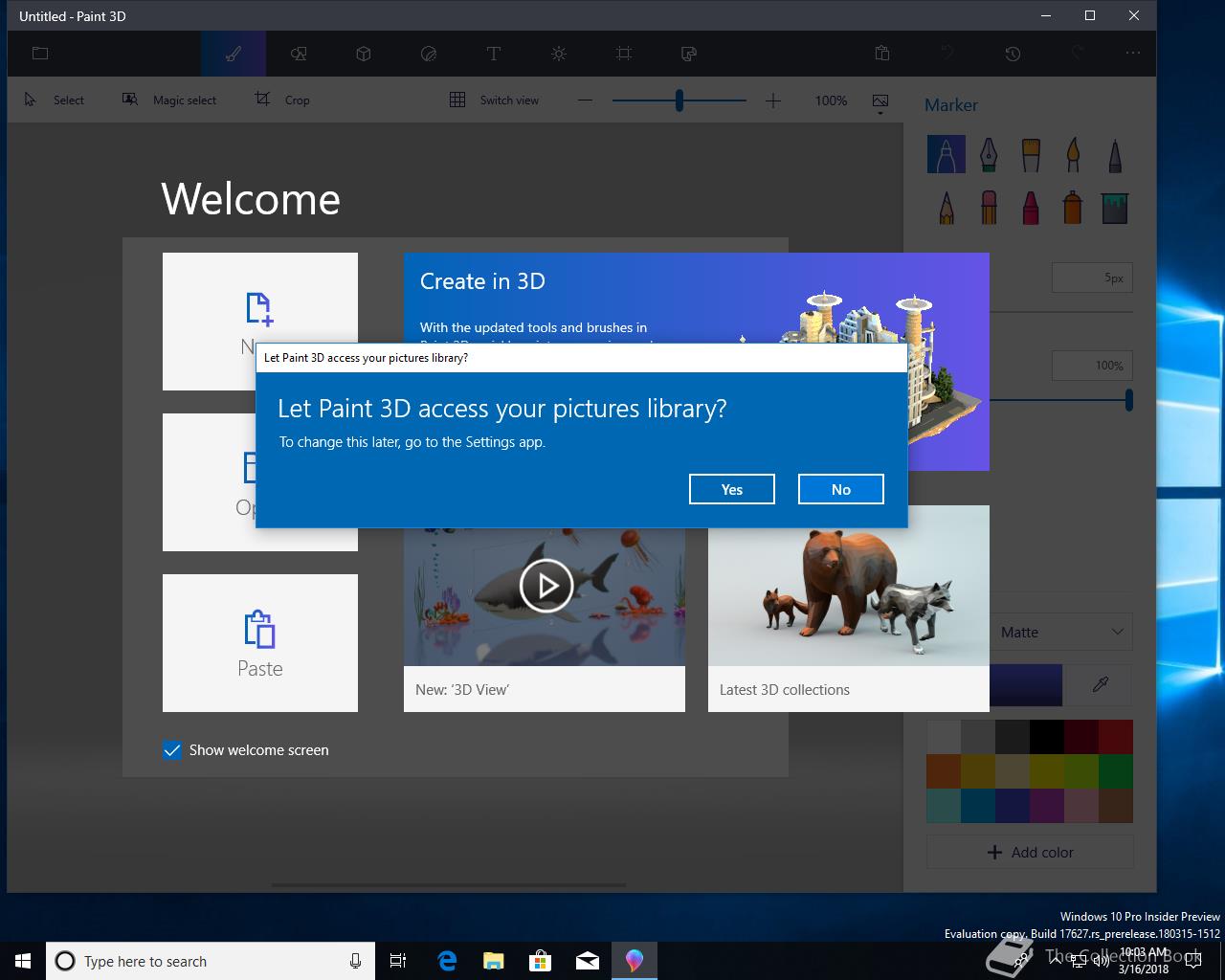Screen dimensions: 1225x980
Task: Select the Calligraphy pen brush
Action: click(x=989, y=154)
